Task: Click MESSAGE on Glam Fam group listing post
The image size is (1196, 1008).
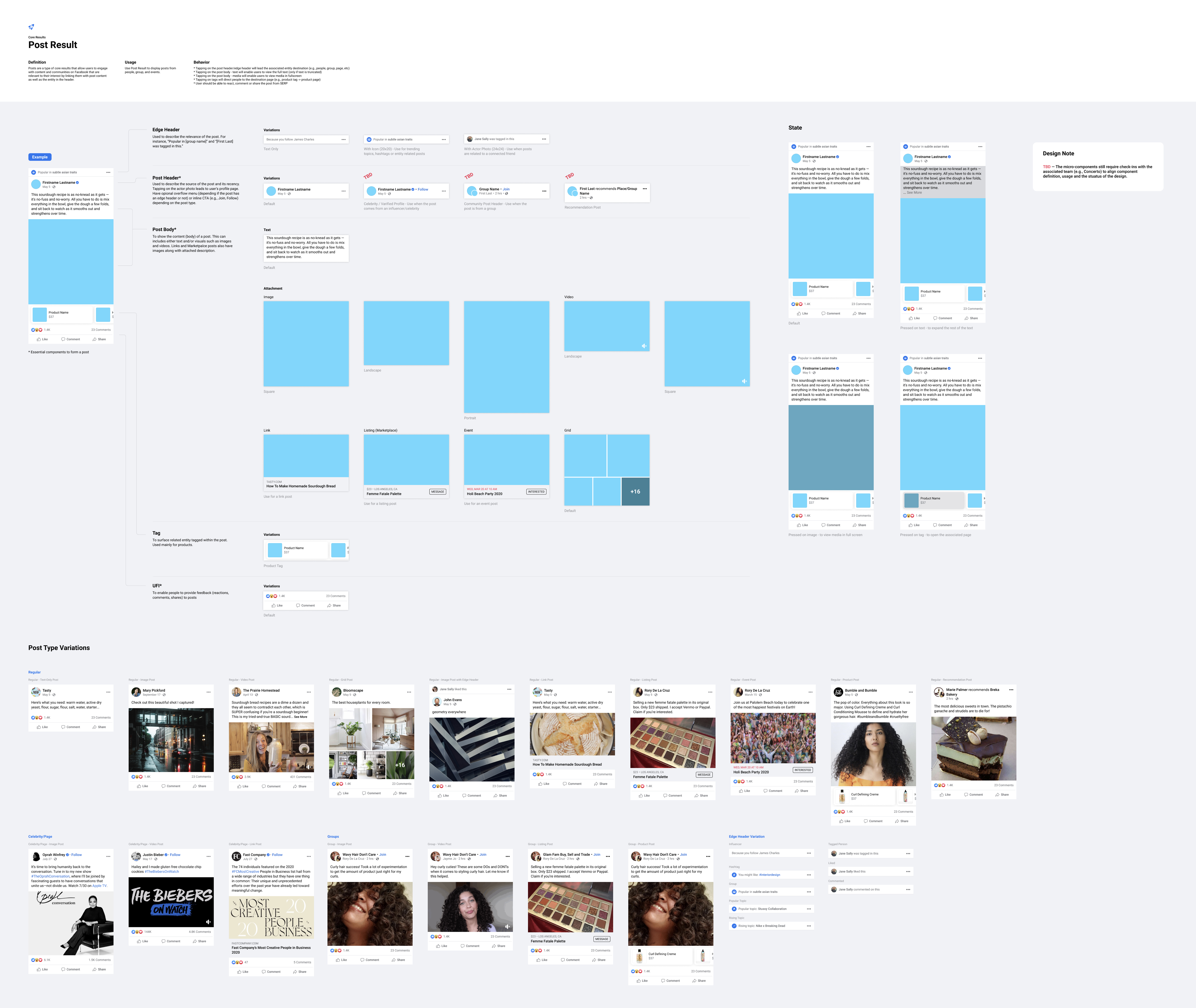Action: click(x=602, y=939)
